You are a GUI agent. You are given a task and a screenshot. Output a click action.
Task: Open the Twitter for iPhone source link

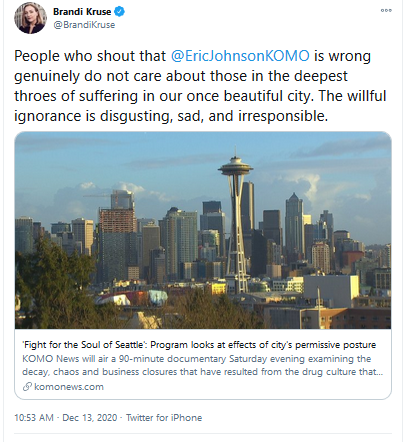[x=164, y=418]
